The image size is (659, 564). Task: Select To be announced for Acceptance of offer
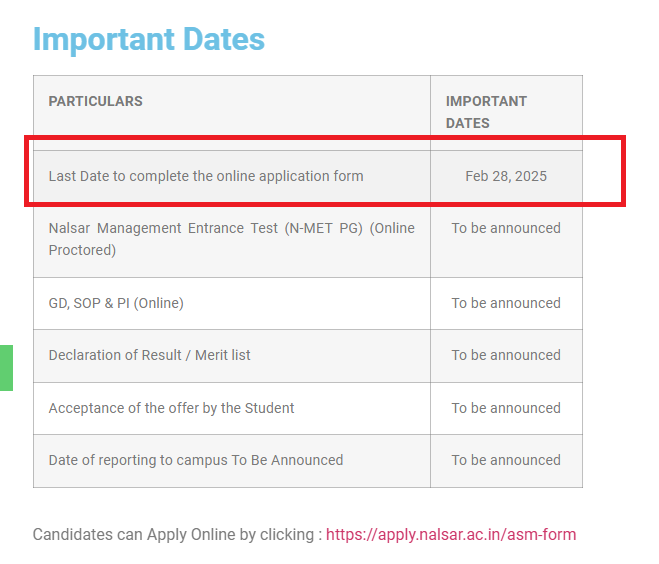pos(506,408)
